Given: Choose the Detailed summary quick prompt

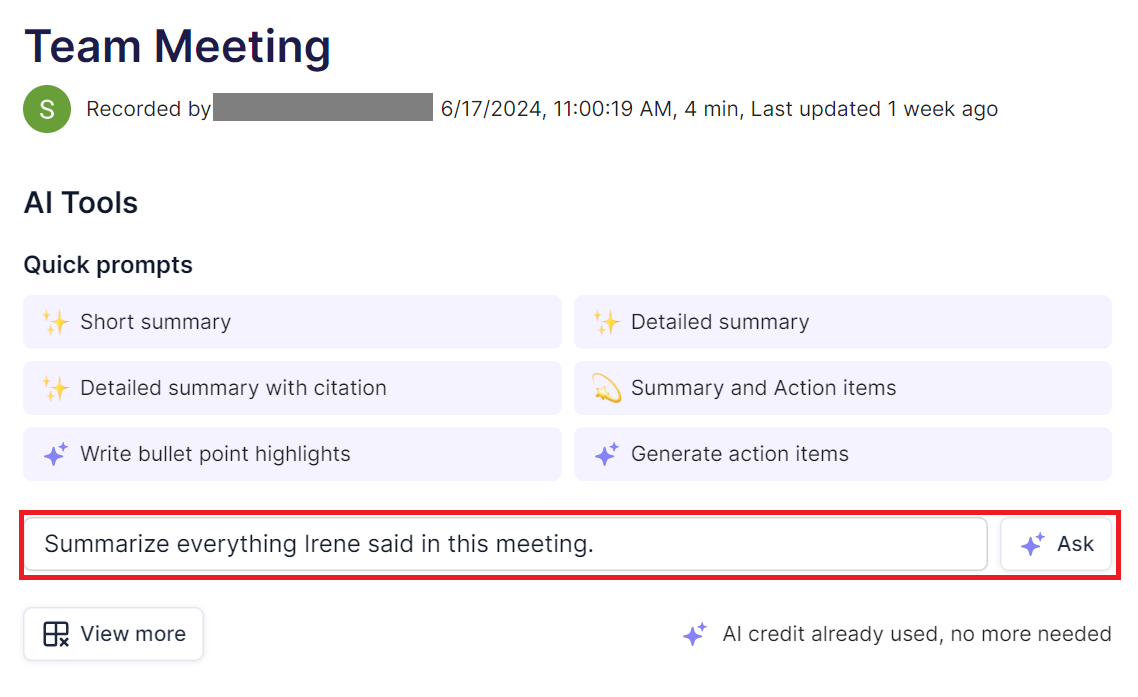Looking at the screenshot, I should [842, 322].
